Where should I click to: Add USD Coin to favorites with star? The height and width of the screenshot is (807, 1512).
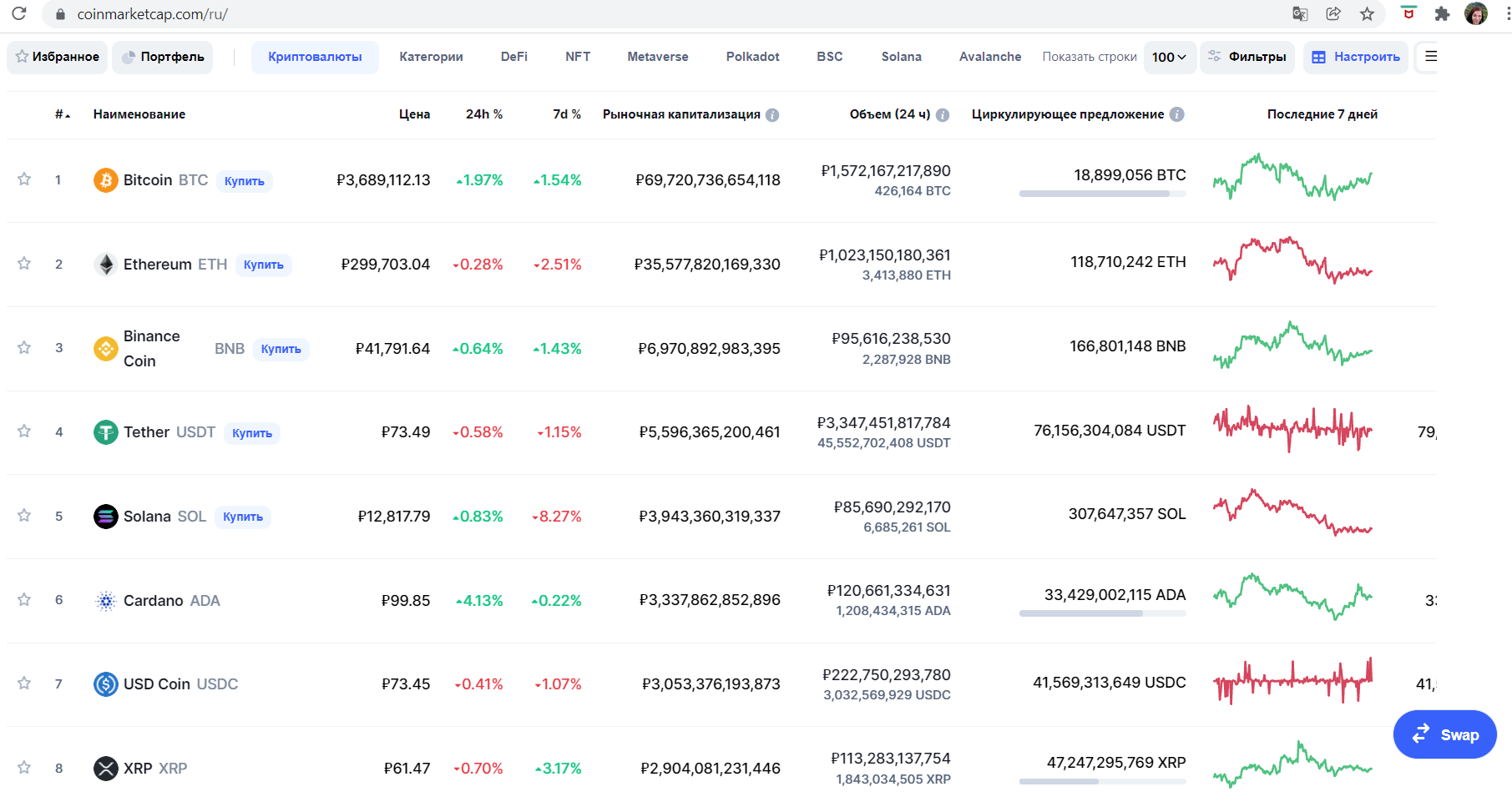pyautogui.click(x=24, y=683)
